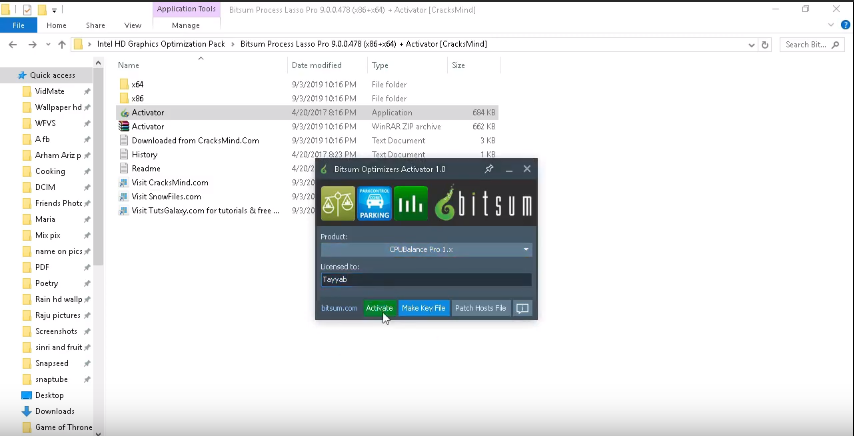Expand the address bar history dropdown

pos(752,45)
